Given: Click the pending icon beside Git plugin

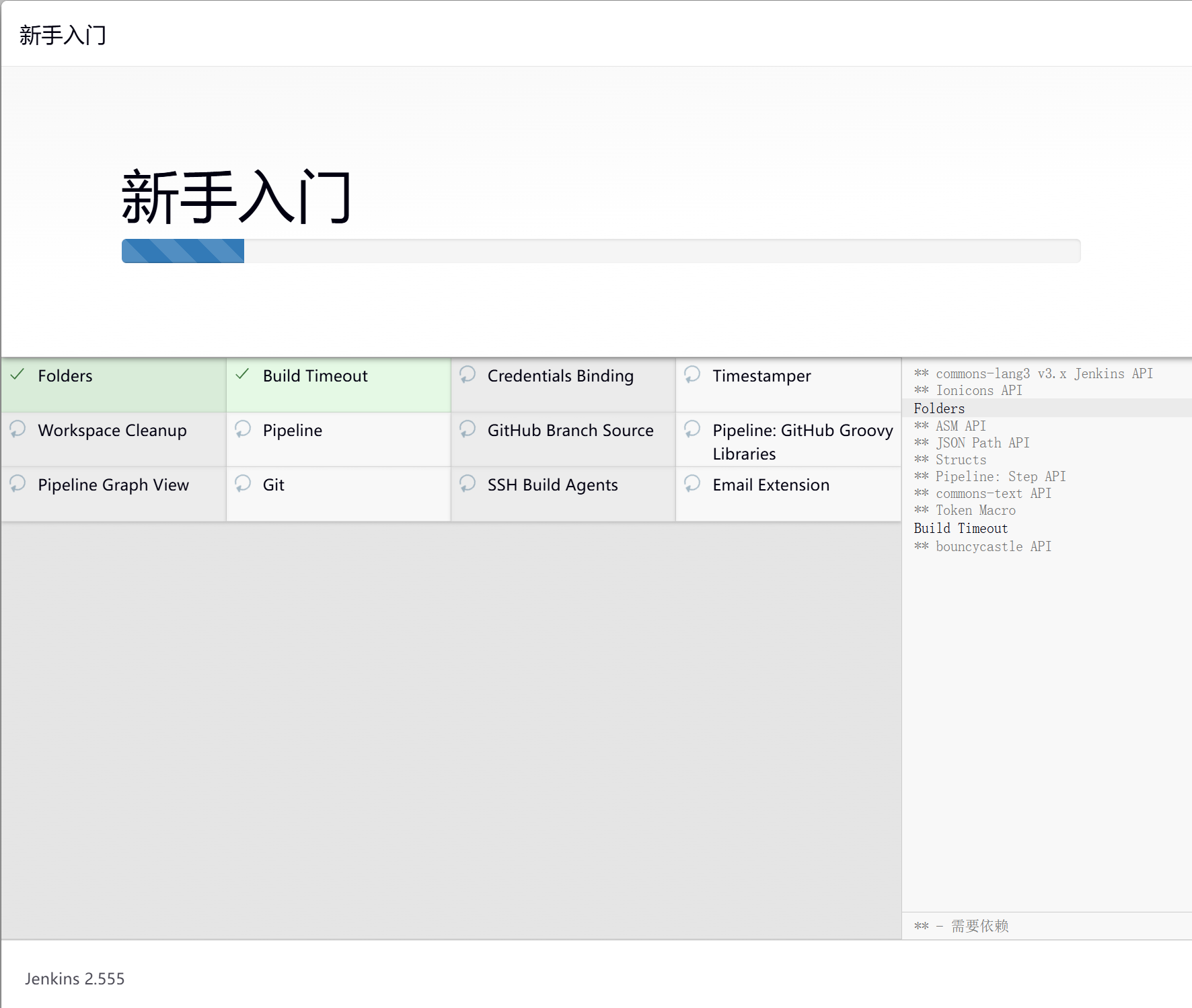Looking at the screenshot, I should click(x=243, y=483).
